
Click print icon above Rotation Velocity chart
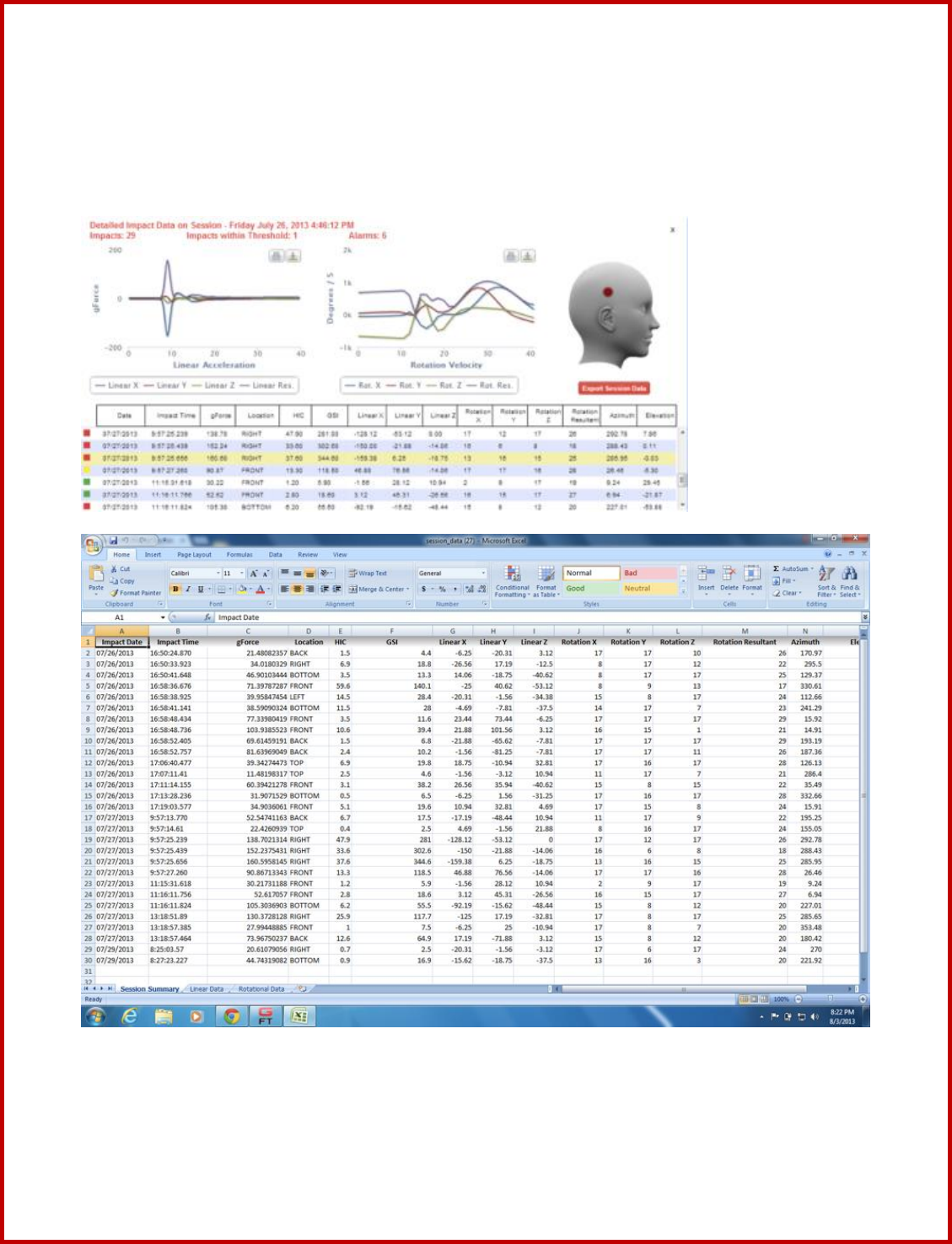pyautogui.click(x=511, y=256)
